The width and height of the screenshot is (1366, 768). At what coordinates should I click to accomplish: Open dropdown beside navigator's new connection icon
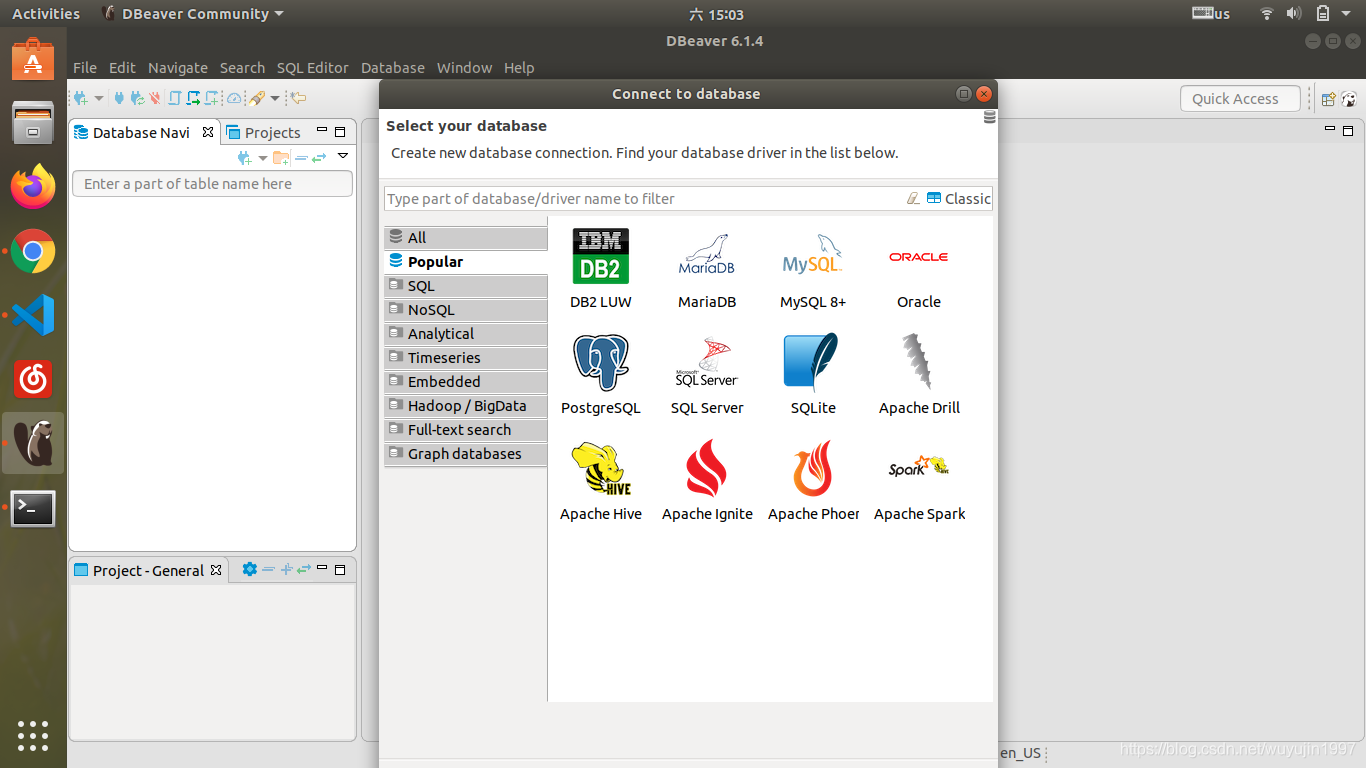pos(263,157)
